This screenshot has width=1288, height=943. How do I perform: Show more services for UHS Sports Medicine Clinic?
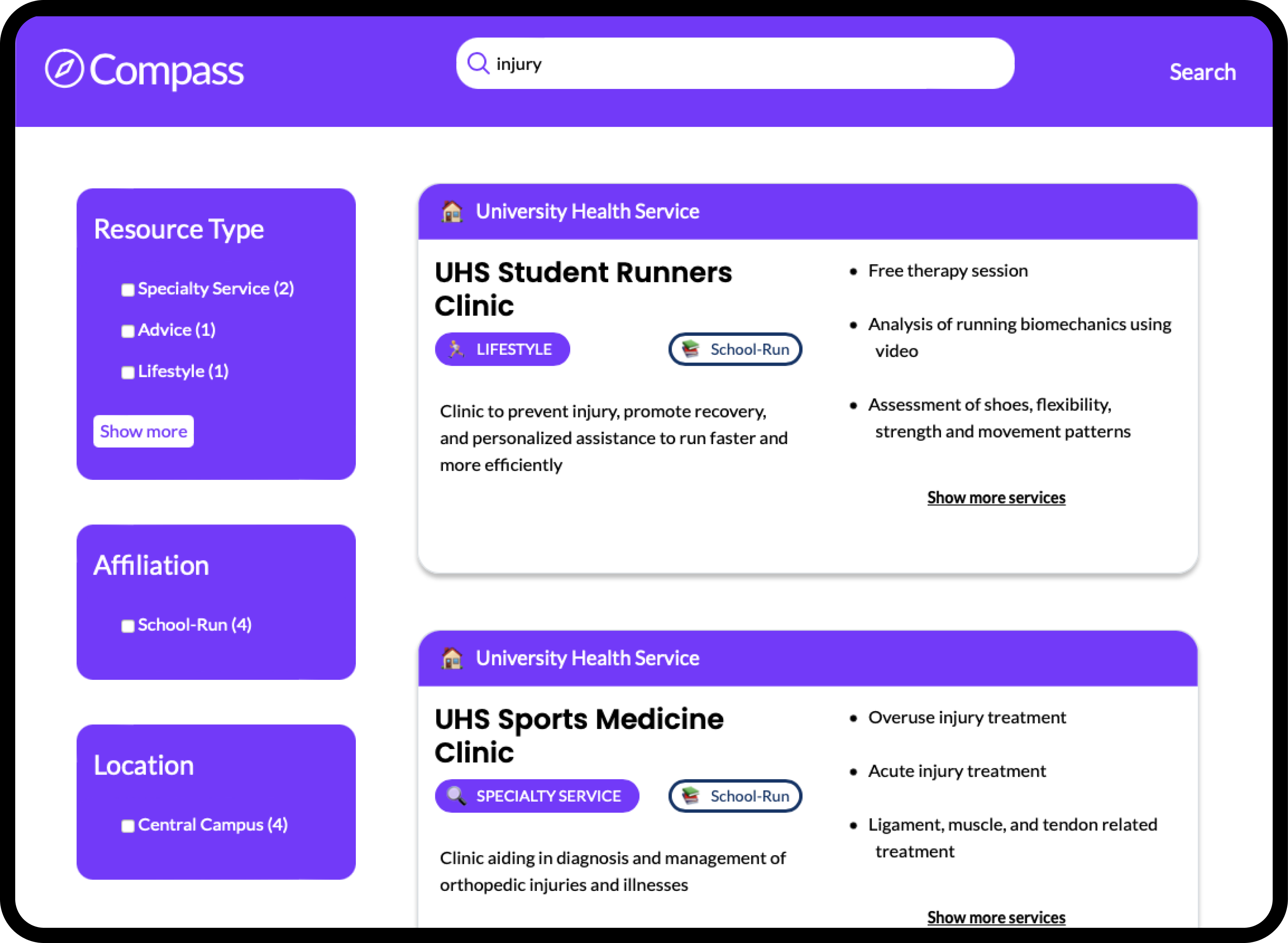[996, 917]
